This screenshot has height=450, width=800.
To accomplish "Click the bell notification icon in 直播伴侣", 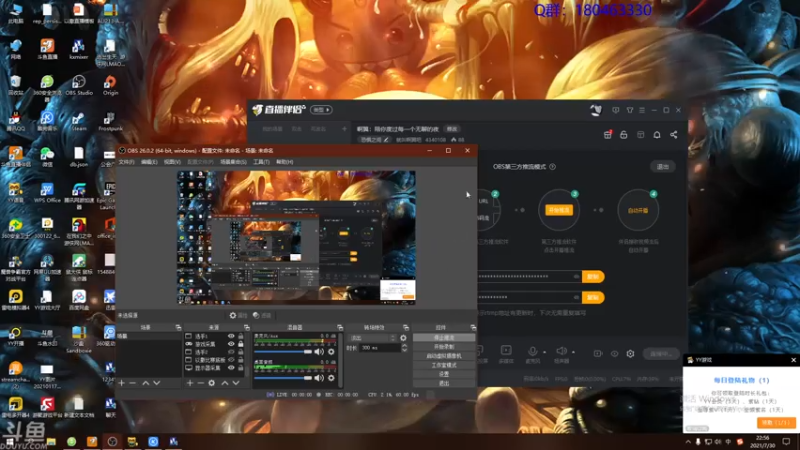I will tap(657, 135).
